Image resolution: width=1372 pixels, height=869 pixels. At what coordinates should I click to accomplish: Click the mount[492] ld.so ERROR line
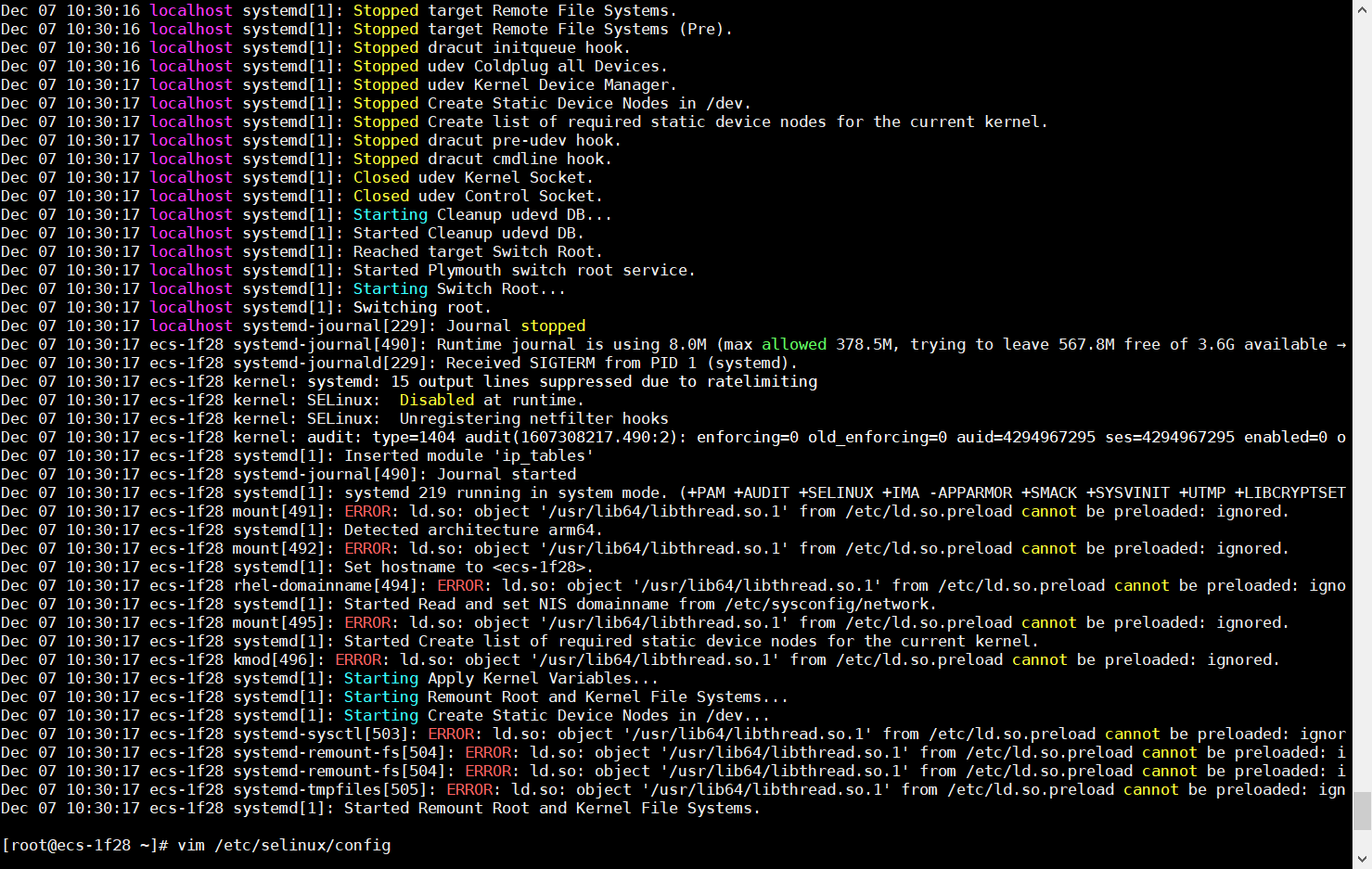pyautogui.click(x=645, y=548)
